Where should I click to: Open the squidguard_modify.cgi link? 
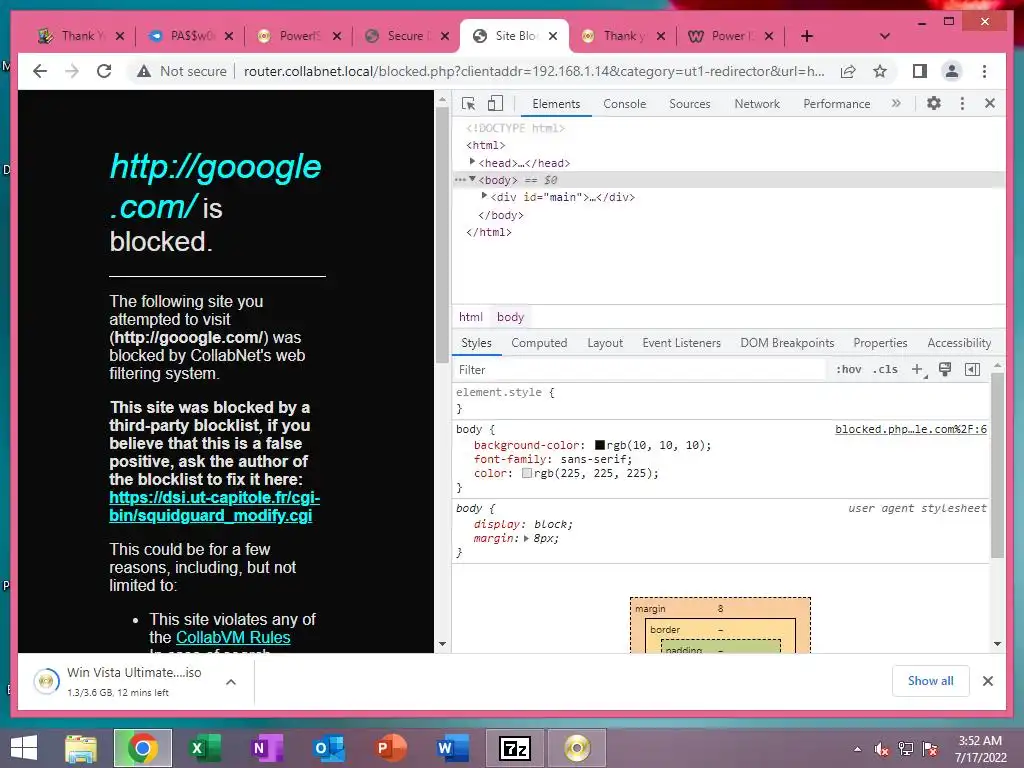click(x=214, y=506)
